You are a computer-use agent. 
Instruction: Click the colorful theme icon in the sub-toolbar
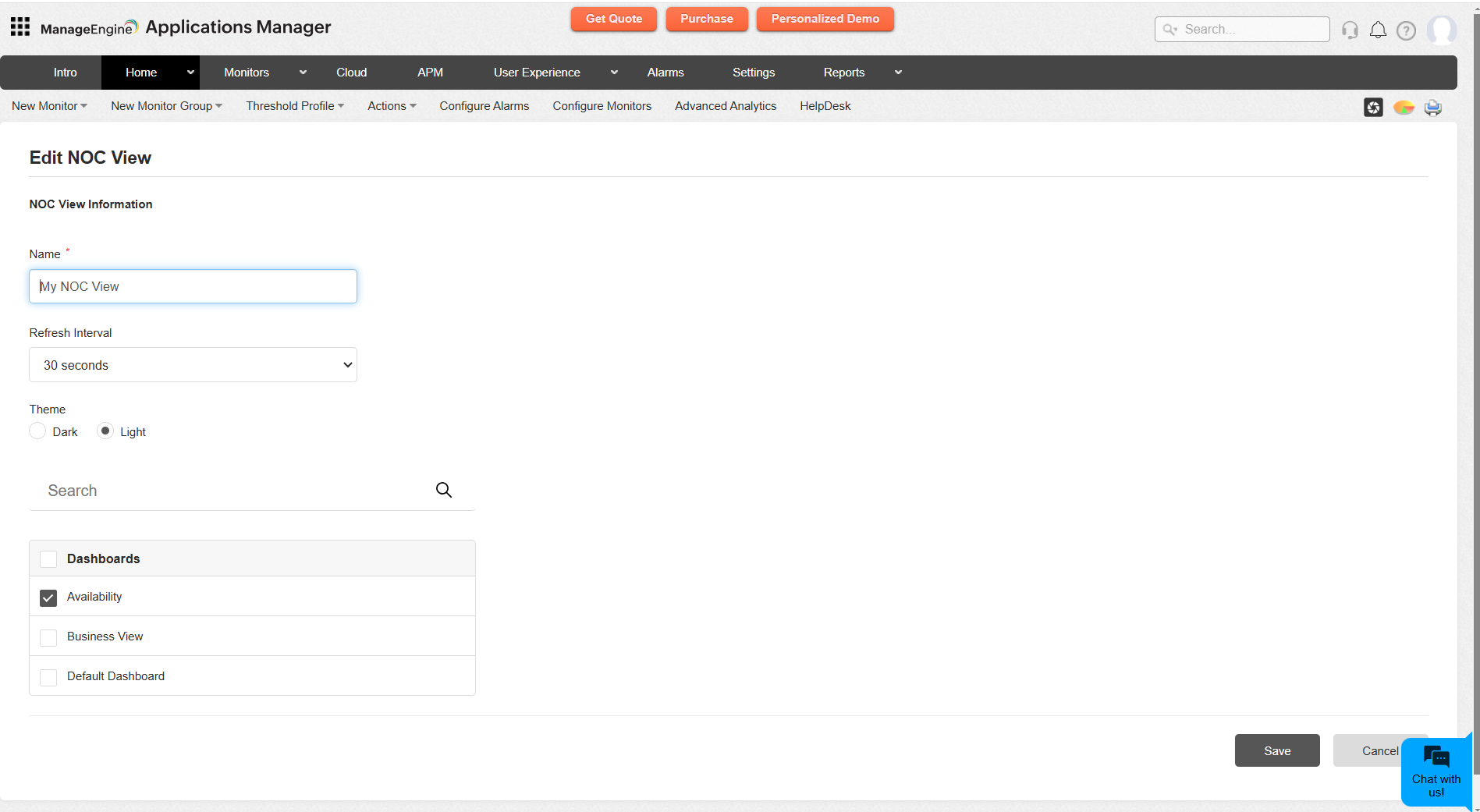coord(1404,107)
